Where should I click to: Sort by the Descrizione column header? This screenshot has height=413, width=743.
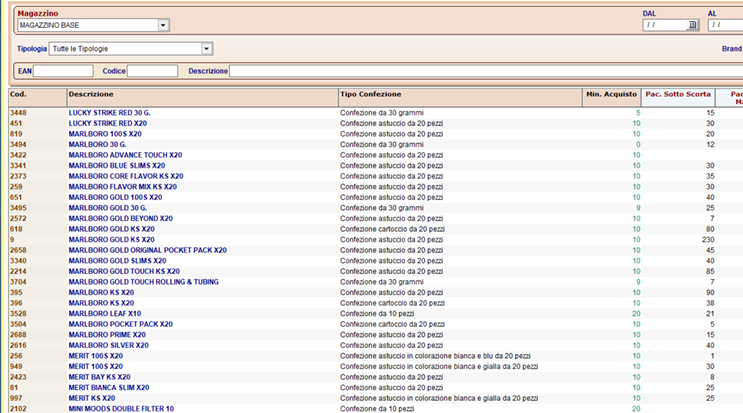point(202,98)
